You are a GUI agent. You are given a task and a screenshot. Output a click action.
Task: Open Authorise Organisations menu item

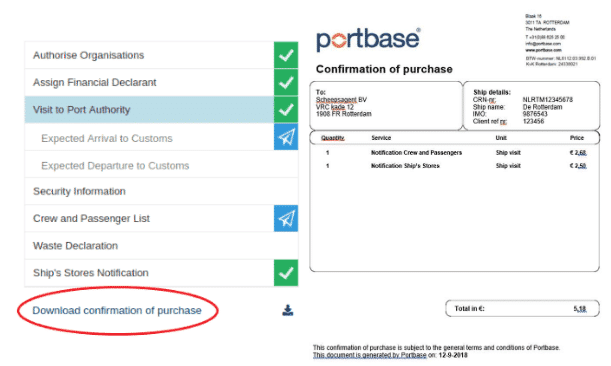[x=149, y=55]
